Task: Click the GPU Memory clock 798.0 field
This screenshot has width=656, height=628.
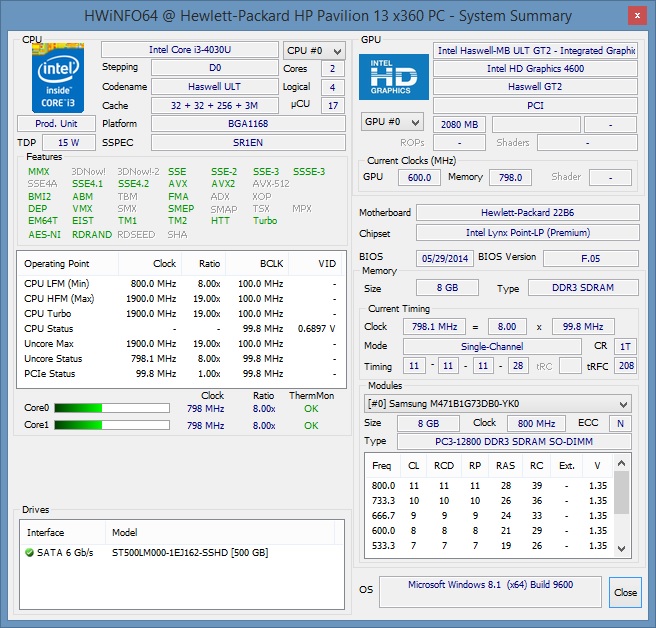Action: pyautogui.click(x=510, y=177)
